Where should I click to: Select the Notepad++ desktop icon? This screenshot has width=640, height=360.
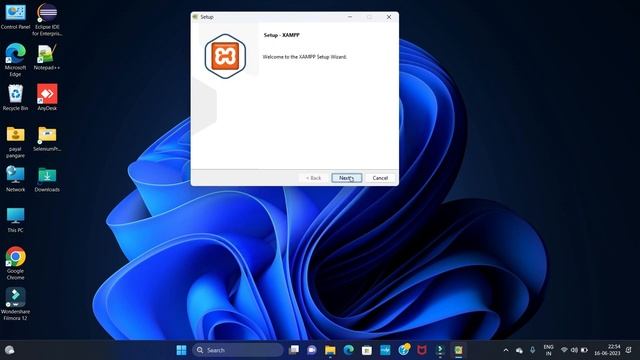47,57
